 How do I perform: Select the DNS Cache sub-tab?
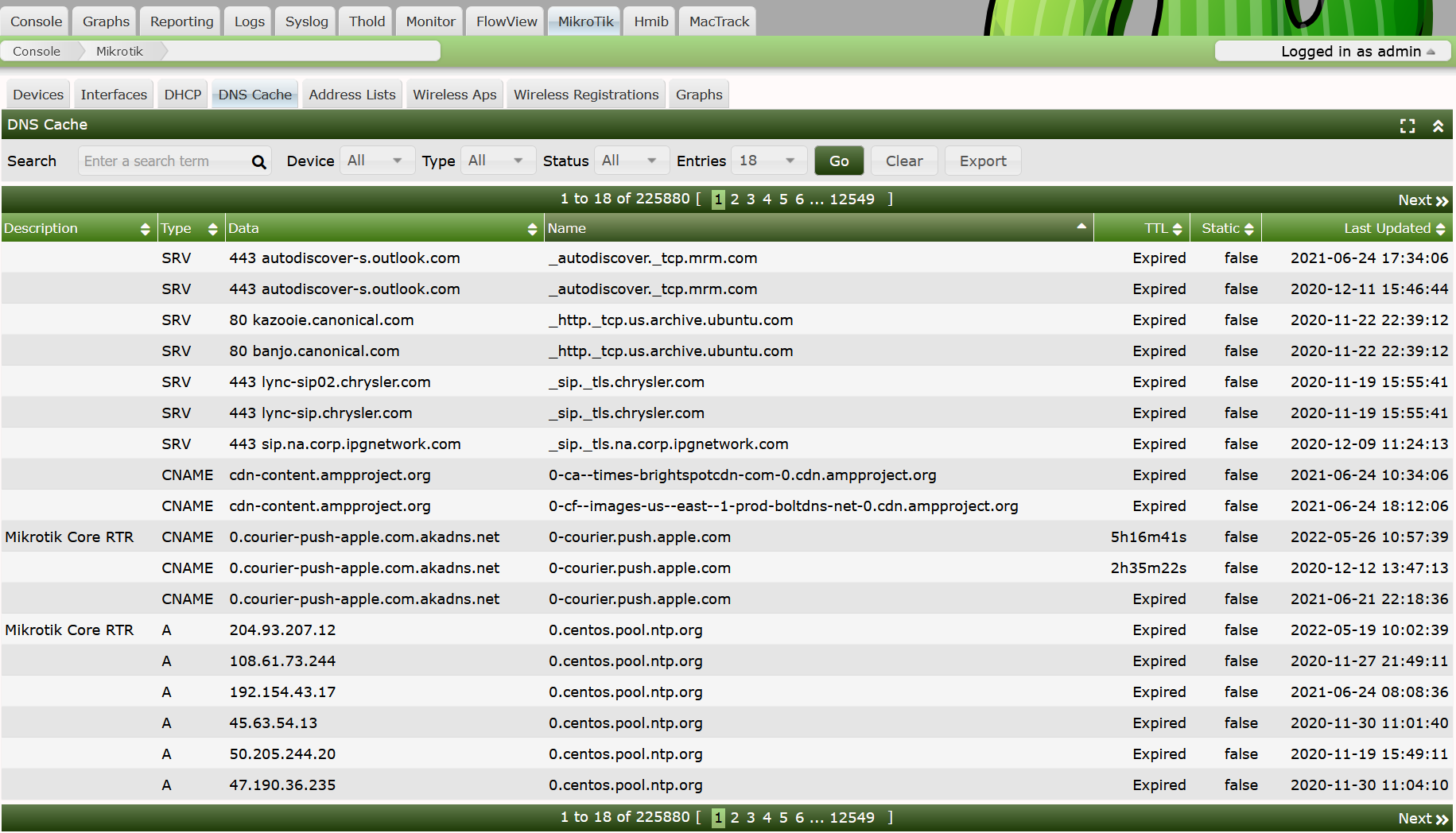[254, 95]
